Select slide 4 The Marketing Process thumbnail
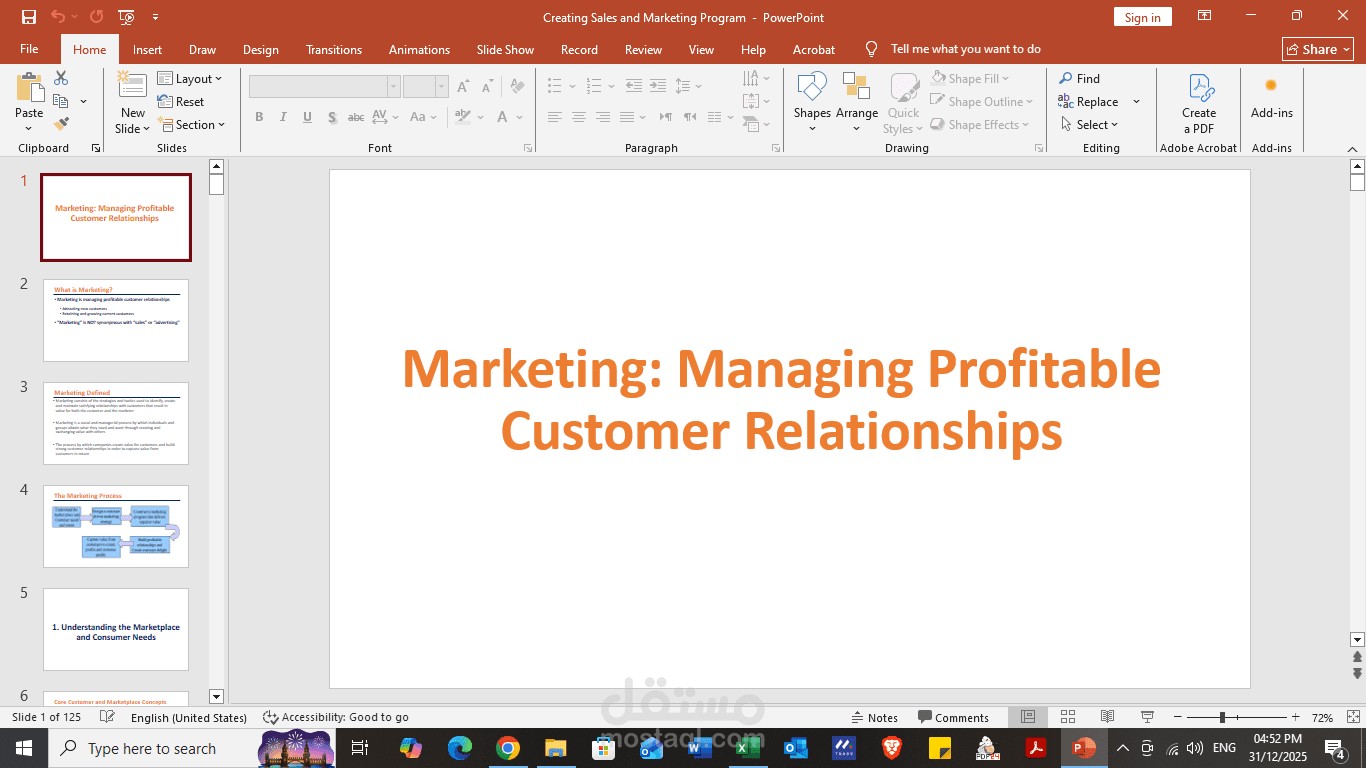 pyautogui.click(x=116, y=526)
